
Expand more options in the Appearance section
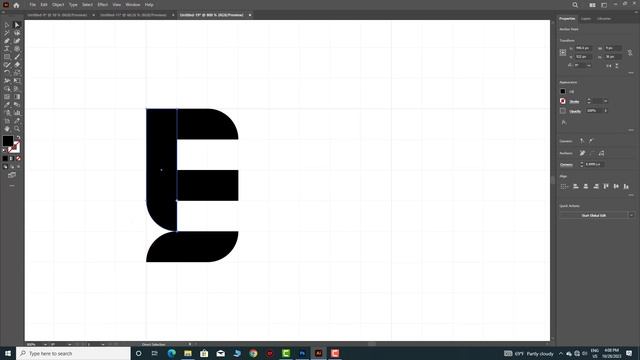tap(631, 130)
